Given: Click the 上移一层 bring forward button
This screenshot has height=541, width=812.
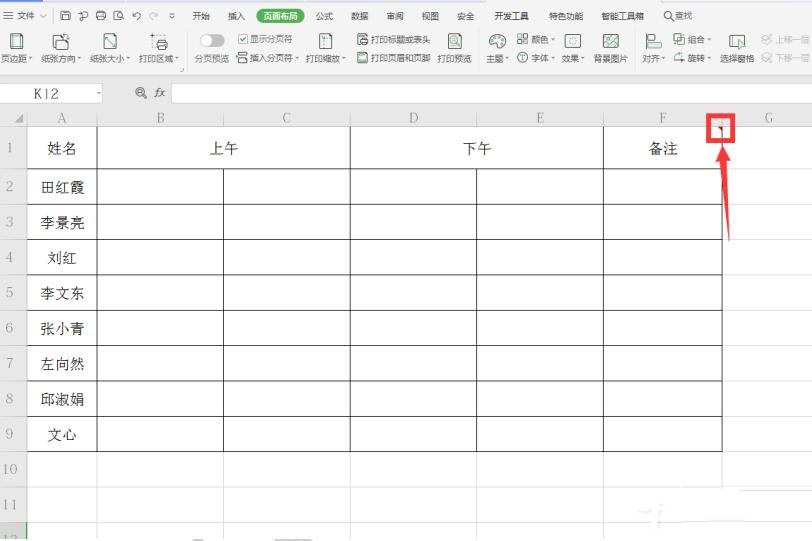Looking at the screenshot, I should 785,39.
